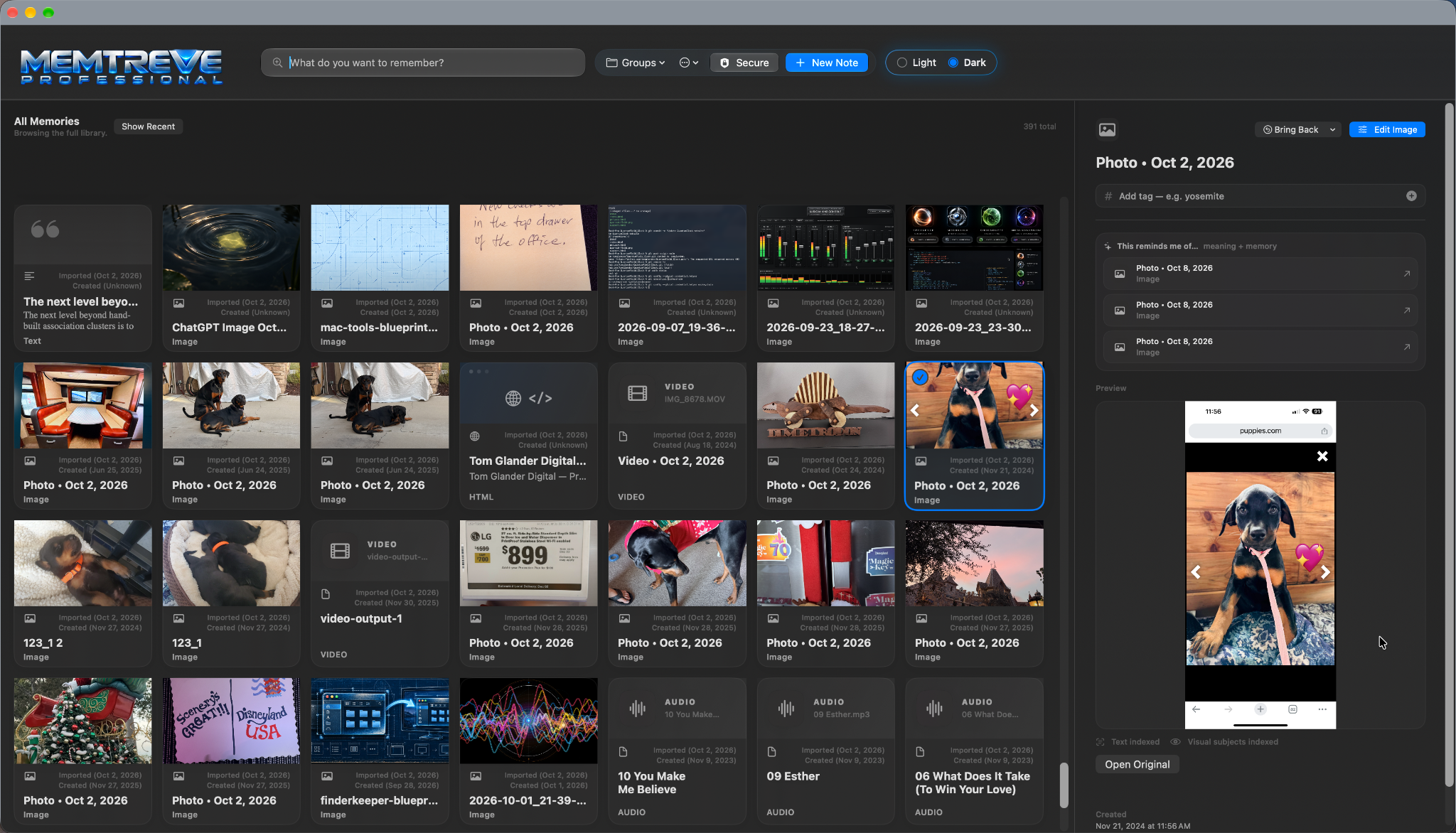Open the more options ellipsis menu
1456x833 pixels.
click(x=688, y=63)
